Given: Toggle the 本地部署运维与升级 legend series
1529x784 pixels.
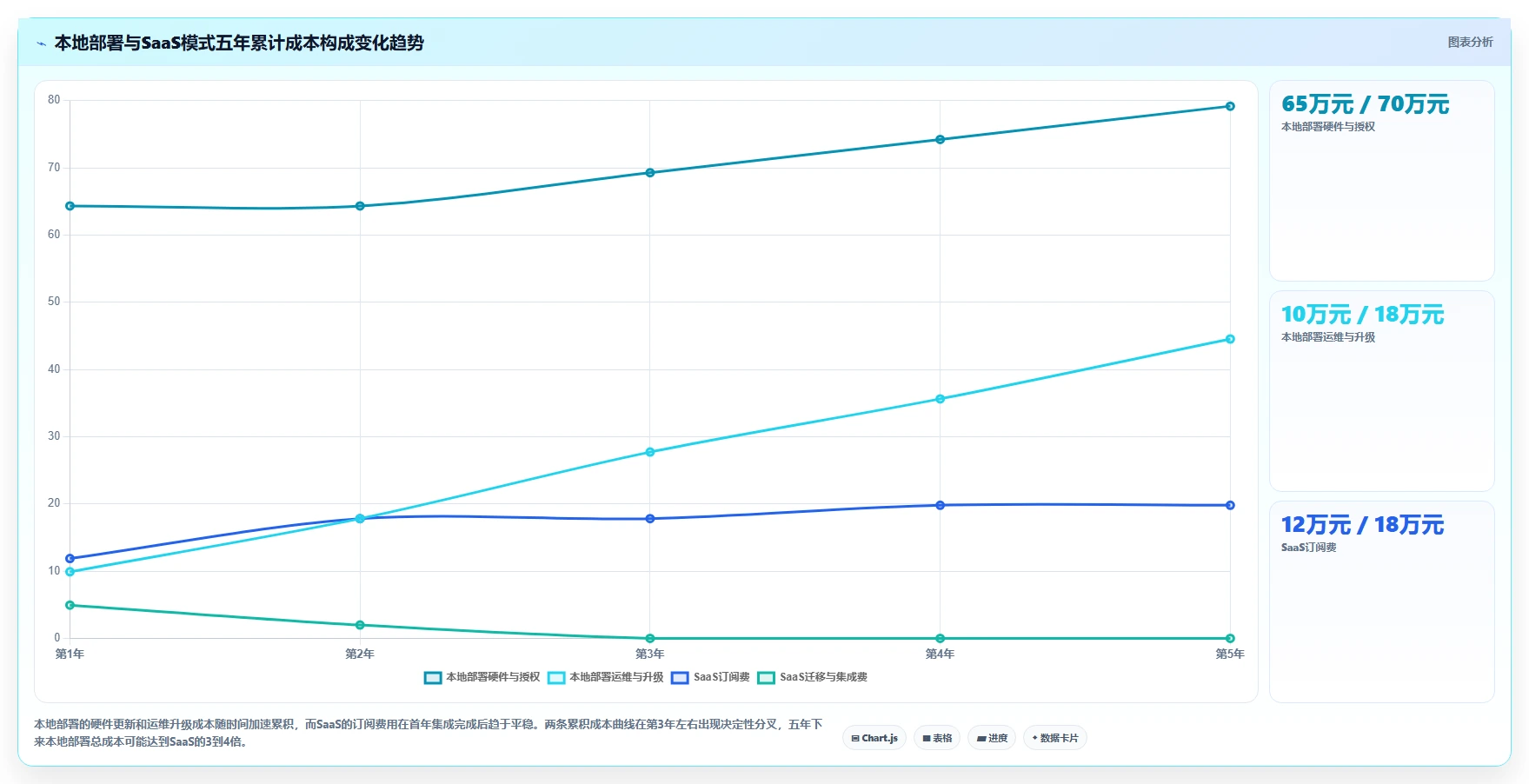Looking at the screenshot, I should (x=606, y=677).
